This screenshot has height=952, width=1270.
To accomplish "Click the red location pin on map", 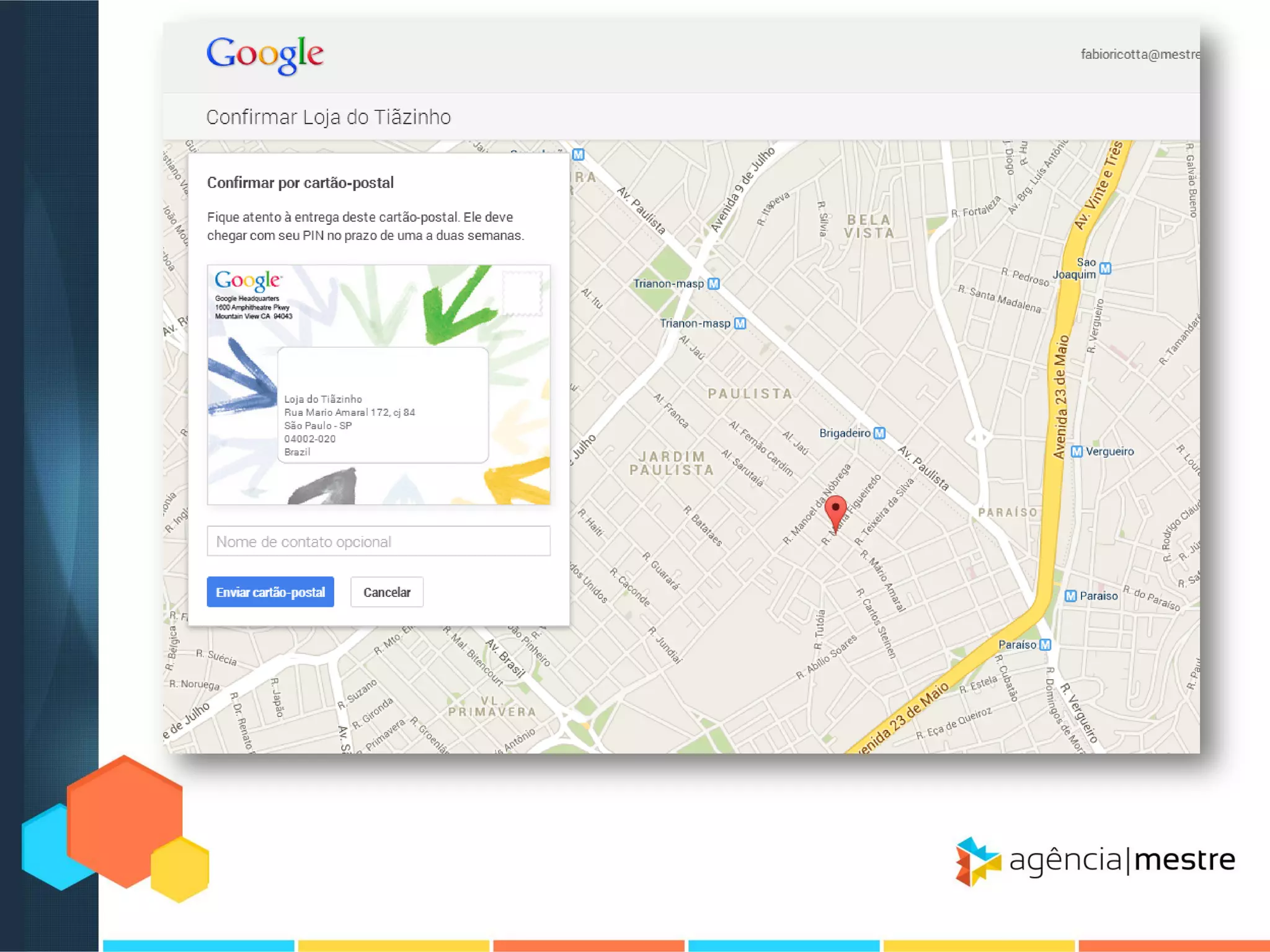I will [835, 513].
